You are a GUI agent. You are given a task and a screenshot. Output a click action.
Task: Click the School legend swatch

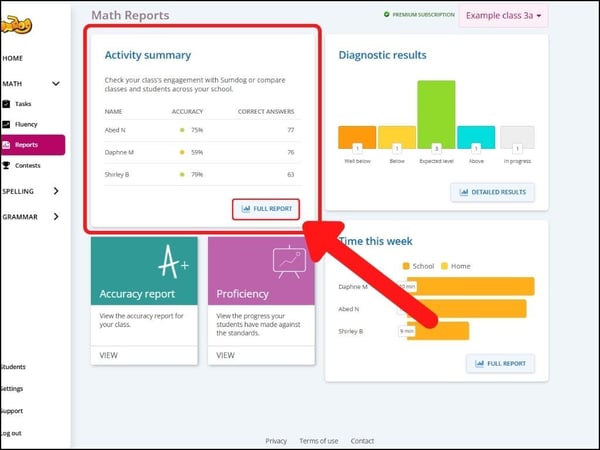click(x=406, y=266)
